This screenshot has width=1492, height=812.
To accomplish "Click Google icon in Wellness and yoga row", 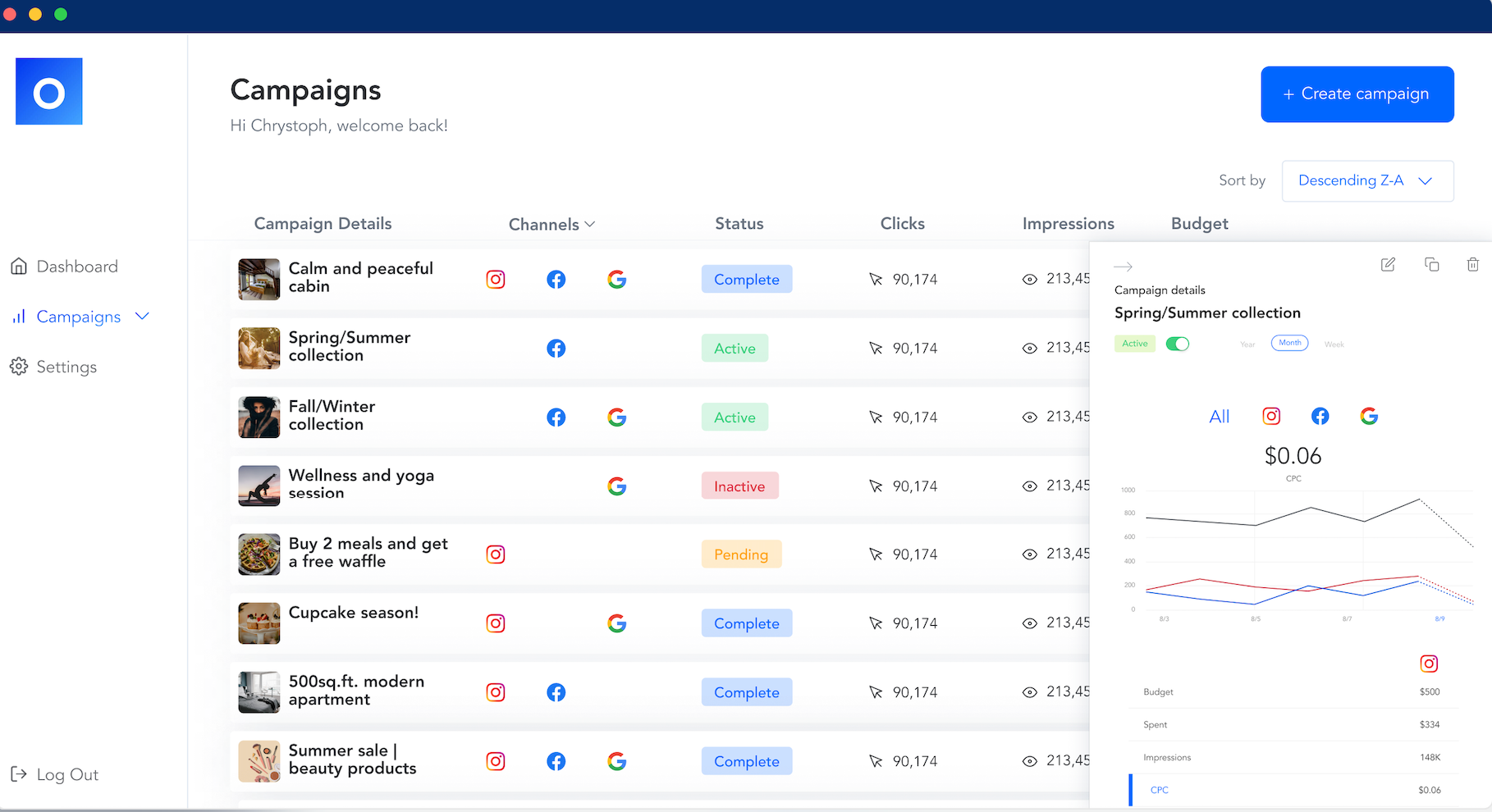I will click(617, 486).
